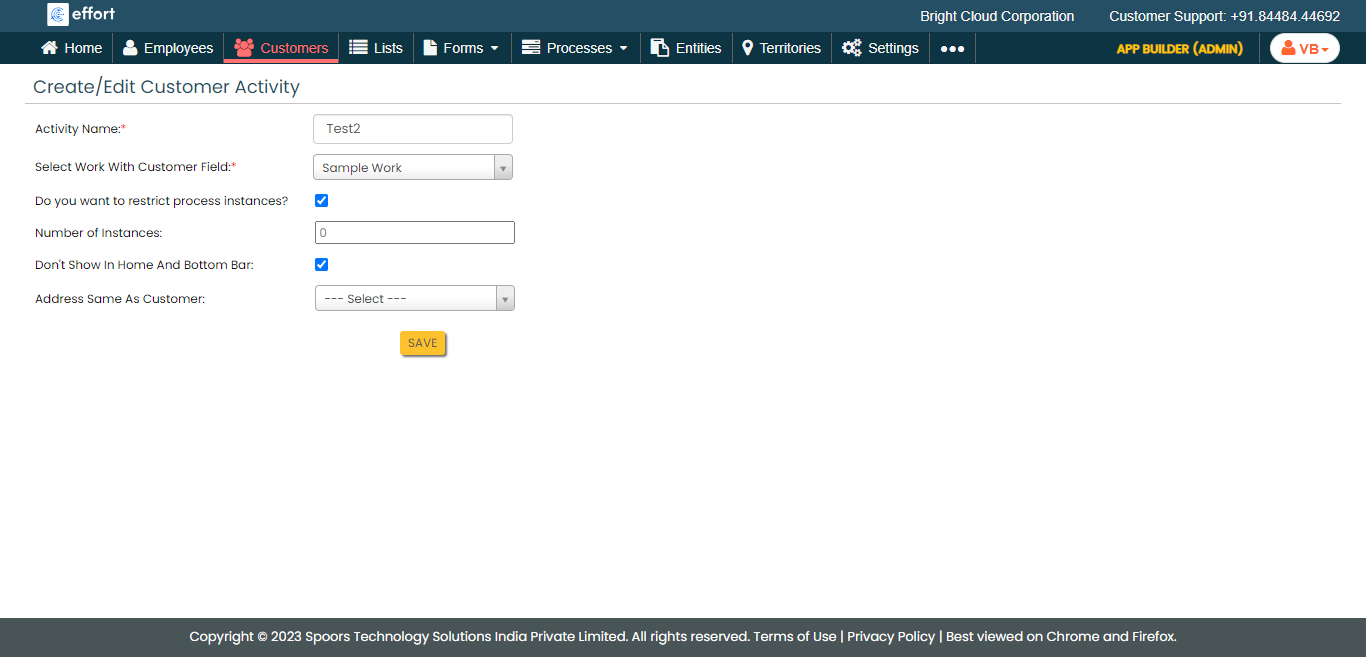Click the Settings gears icon
Screen dimensions: 1366x657
click(x=851, y=48)
